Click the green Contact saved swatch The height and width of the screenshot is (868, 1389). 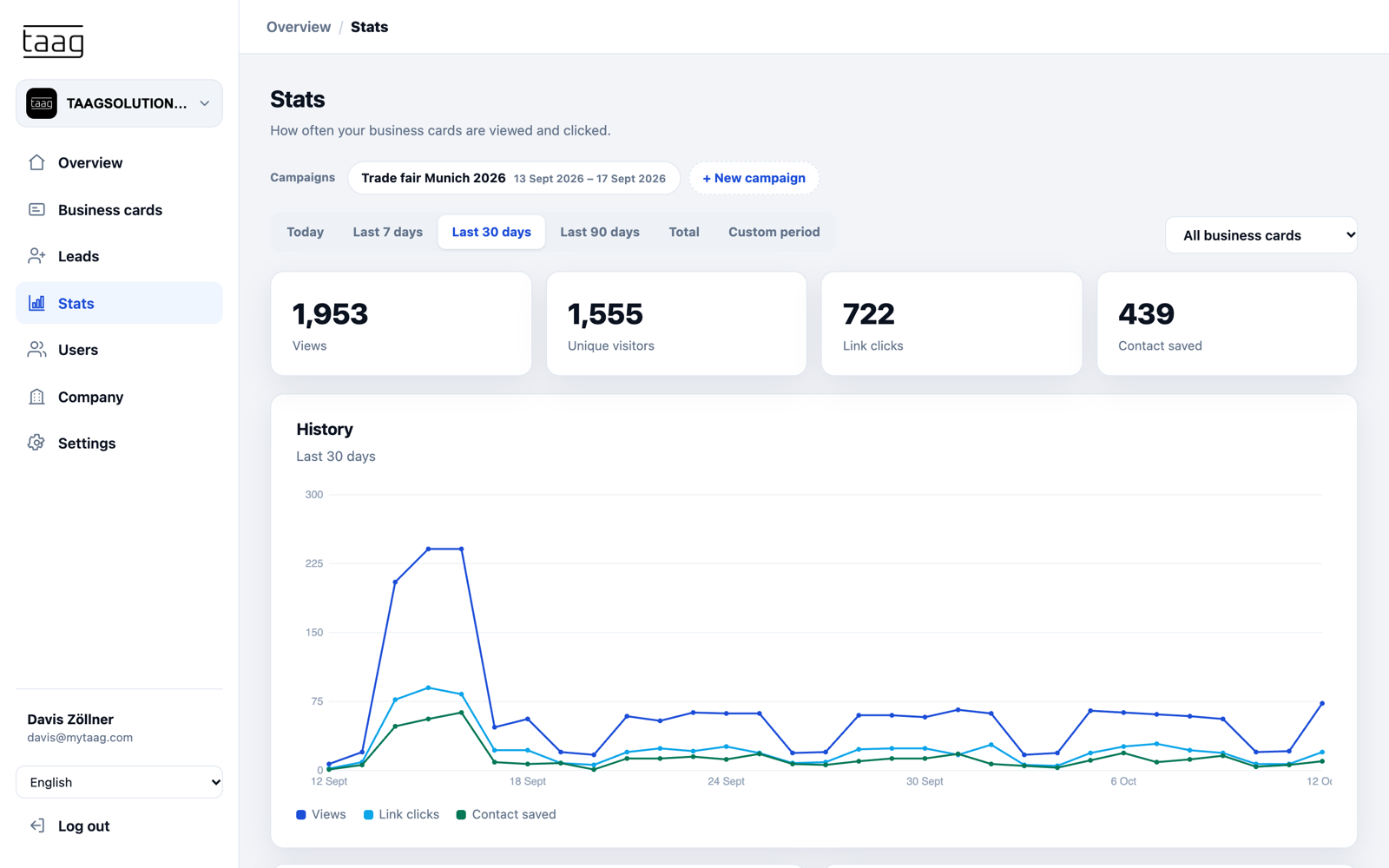tap(461, 814)
